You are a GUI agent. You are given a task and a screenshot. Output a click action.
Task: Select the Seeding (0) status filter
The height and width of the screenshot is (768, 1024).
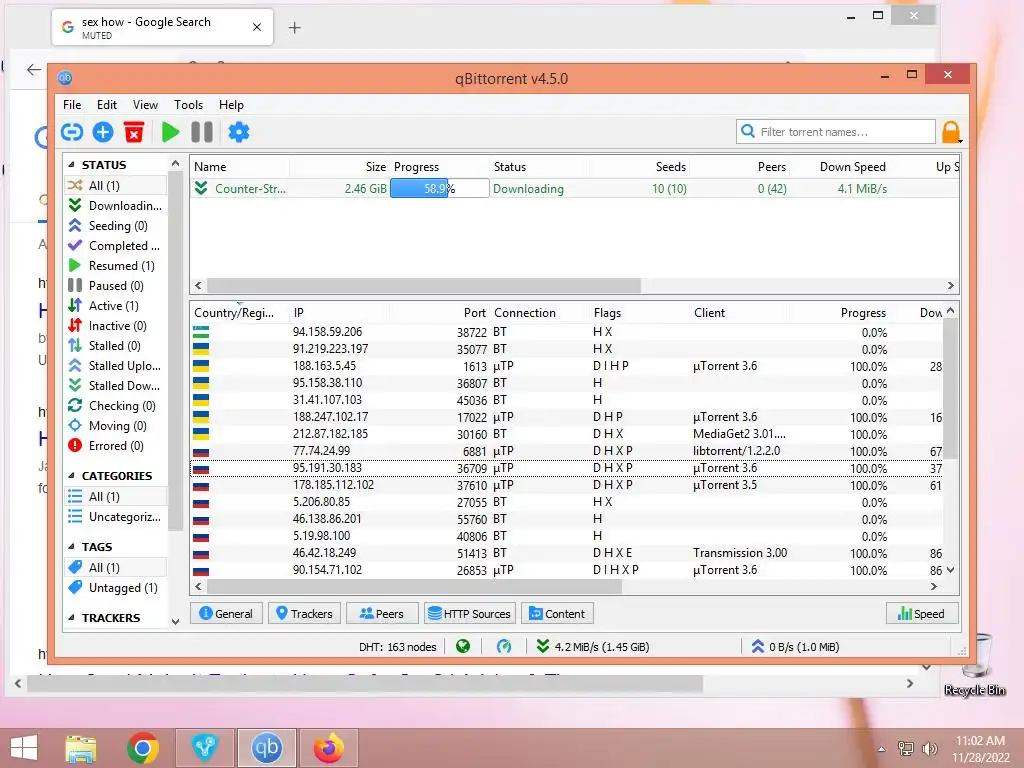[115, 226]
